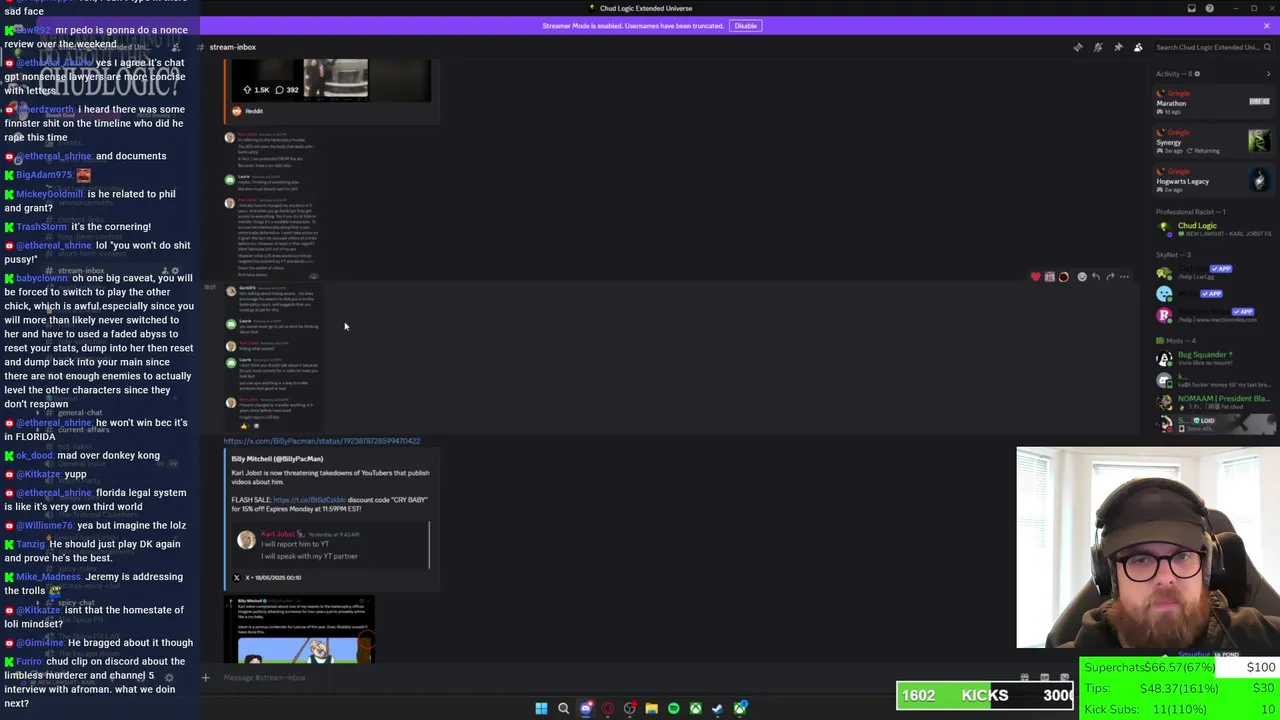Open the Discord inbox icon
1280x720 pixels.
click(1191, 8)
